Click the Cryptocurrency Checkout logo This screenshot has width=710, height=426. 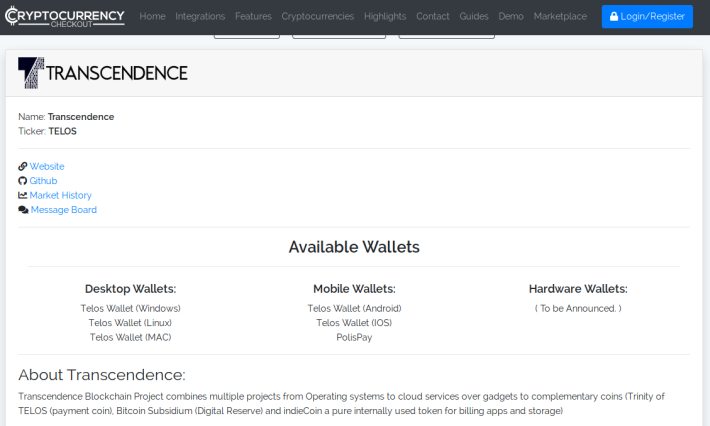pyautogui.click(x=64, y=17)
